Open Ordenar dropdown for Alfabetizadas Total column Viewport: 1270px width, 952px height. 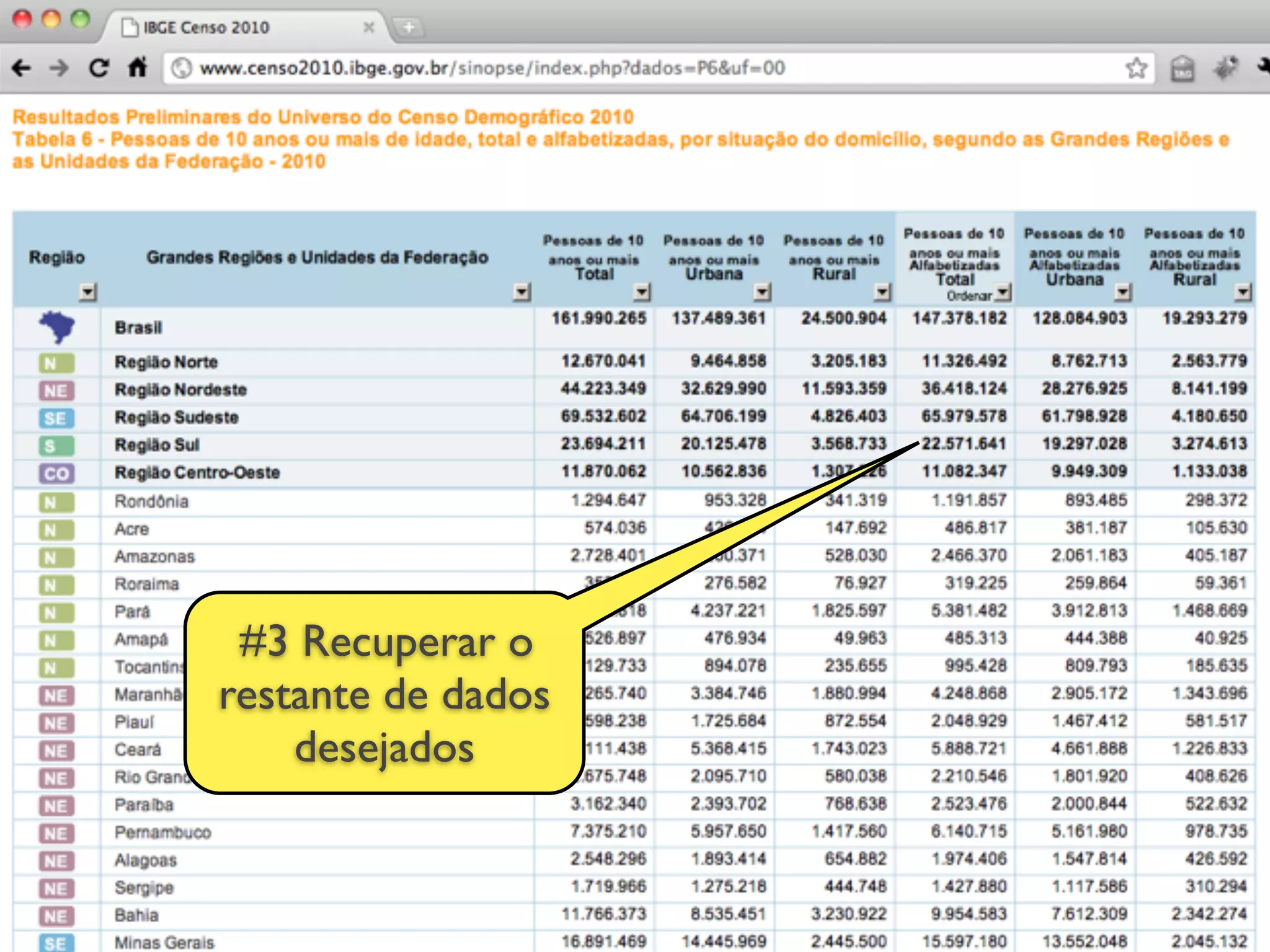pyautogui.click(x=1003, y=292)
